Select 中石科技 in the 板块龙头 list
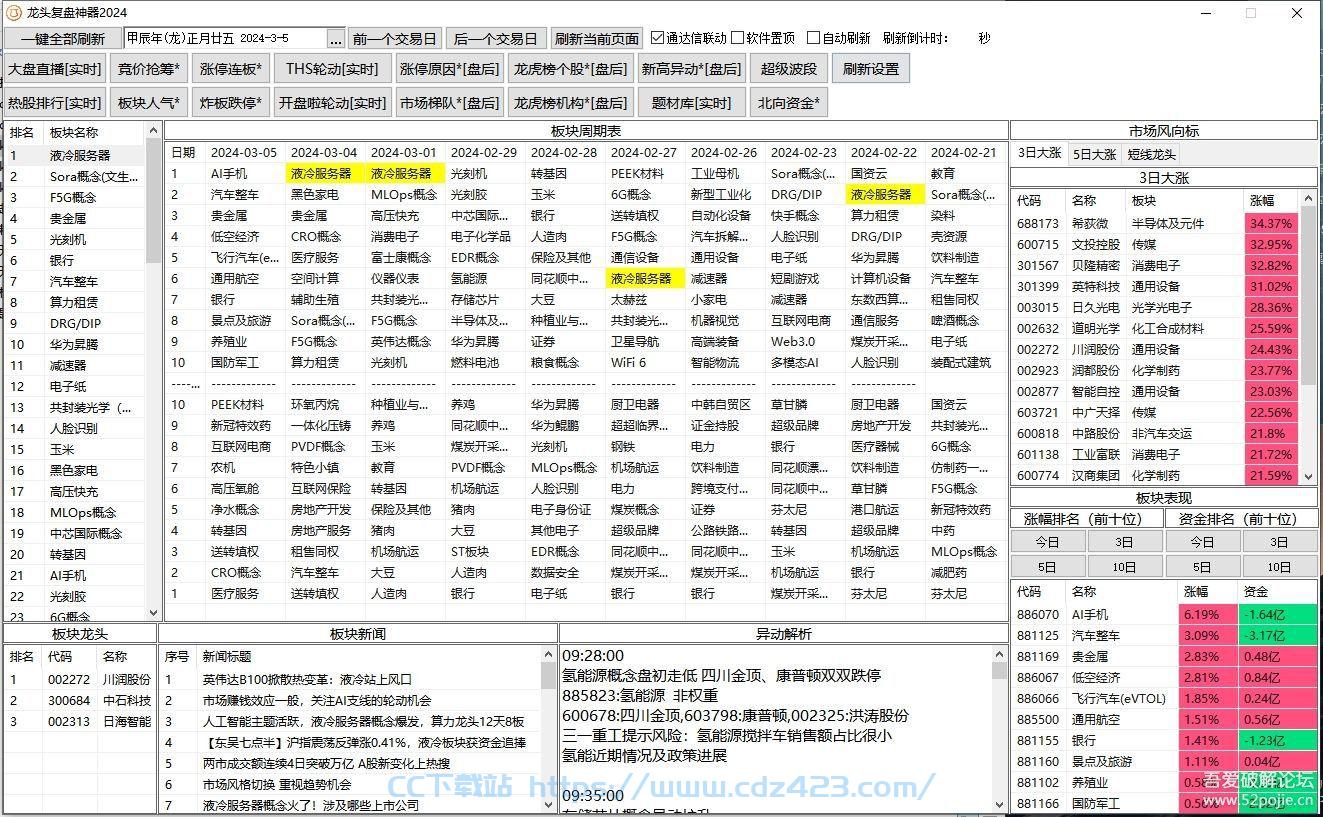1323x817 pixels. point(80,700)
